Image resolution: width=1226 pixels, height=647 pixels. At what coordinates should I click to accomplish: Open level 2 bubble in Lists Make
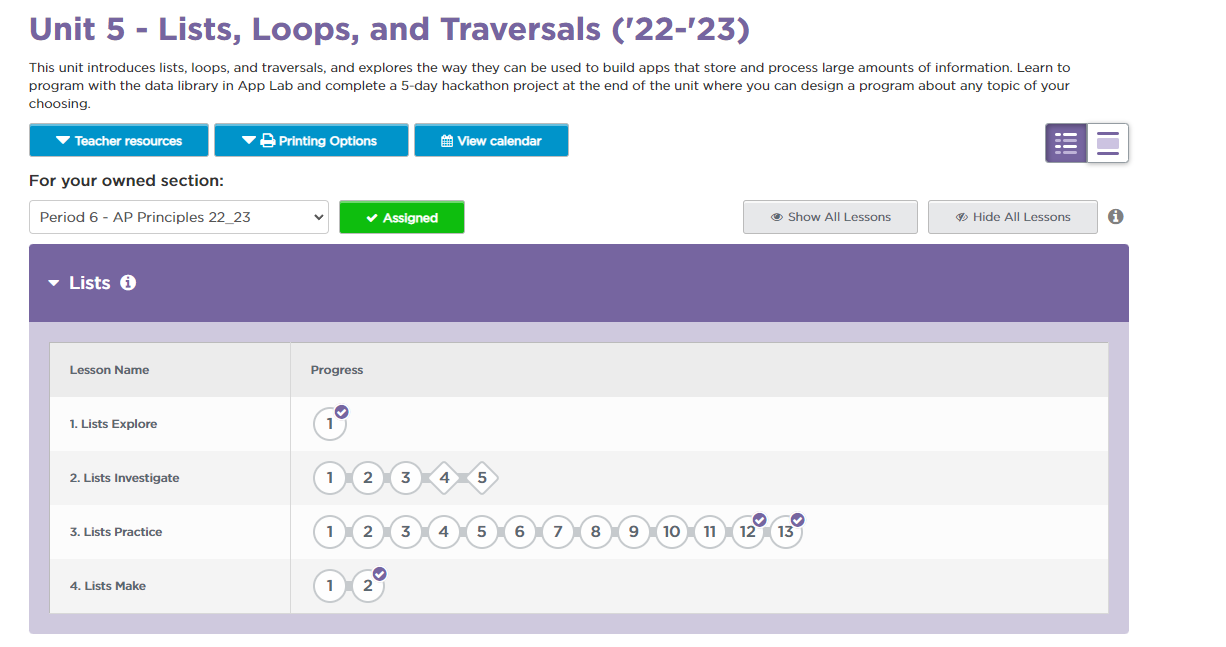pyautogui.click(x=368, y=586)
